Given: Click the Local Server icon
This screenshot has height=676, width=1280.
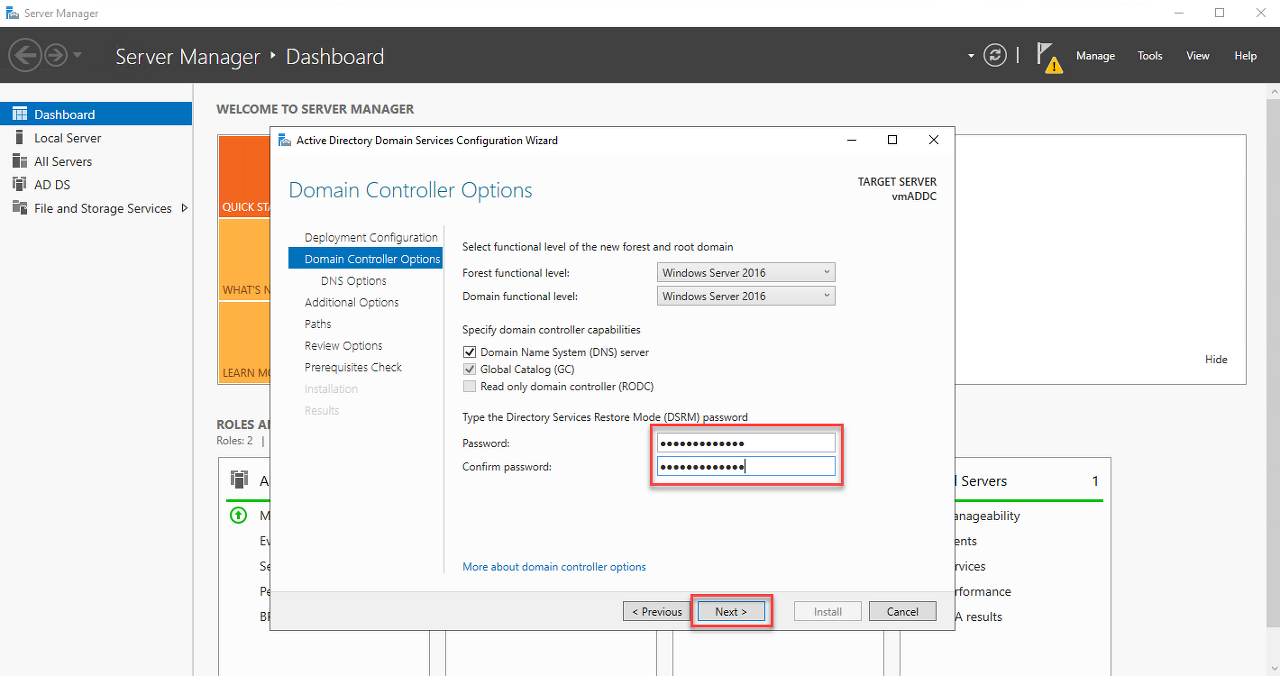Looking at the screenshot, I should pos(19,138).
